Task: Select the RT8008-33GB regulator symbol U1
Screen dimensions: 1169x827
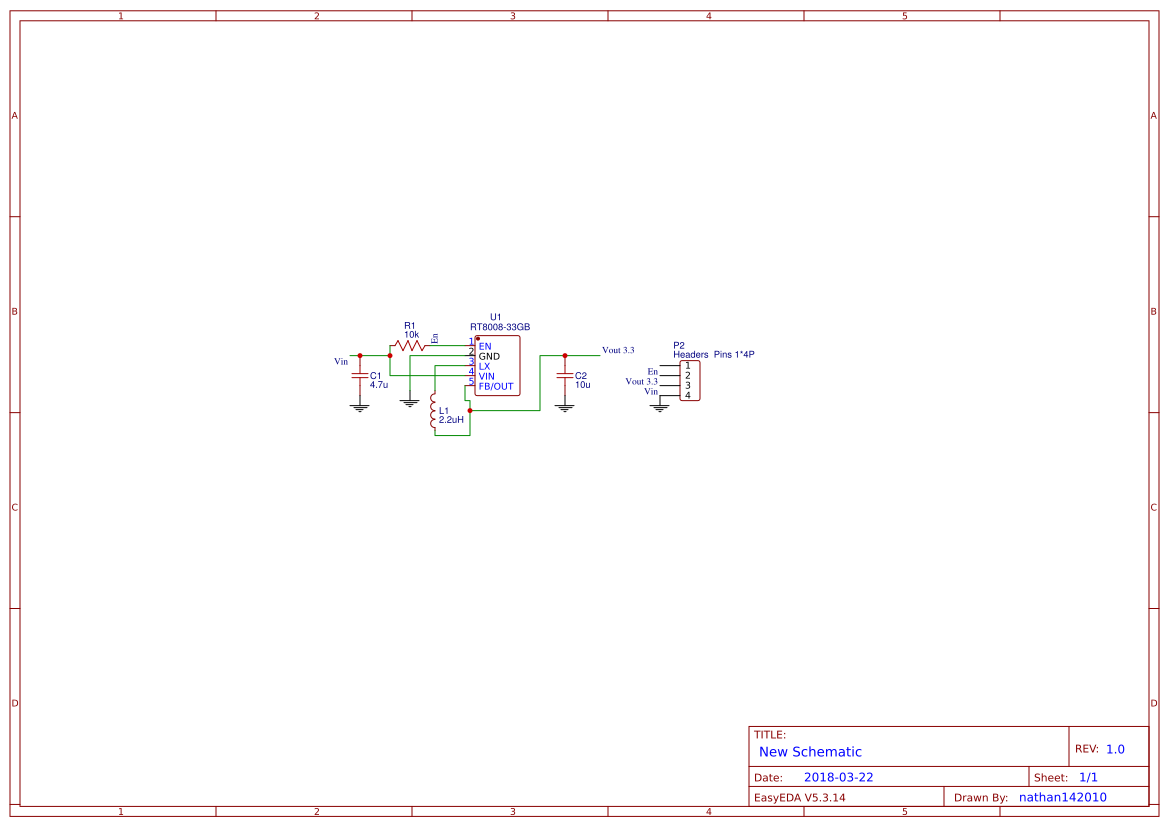Action: pos(497,365)
